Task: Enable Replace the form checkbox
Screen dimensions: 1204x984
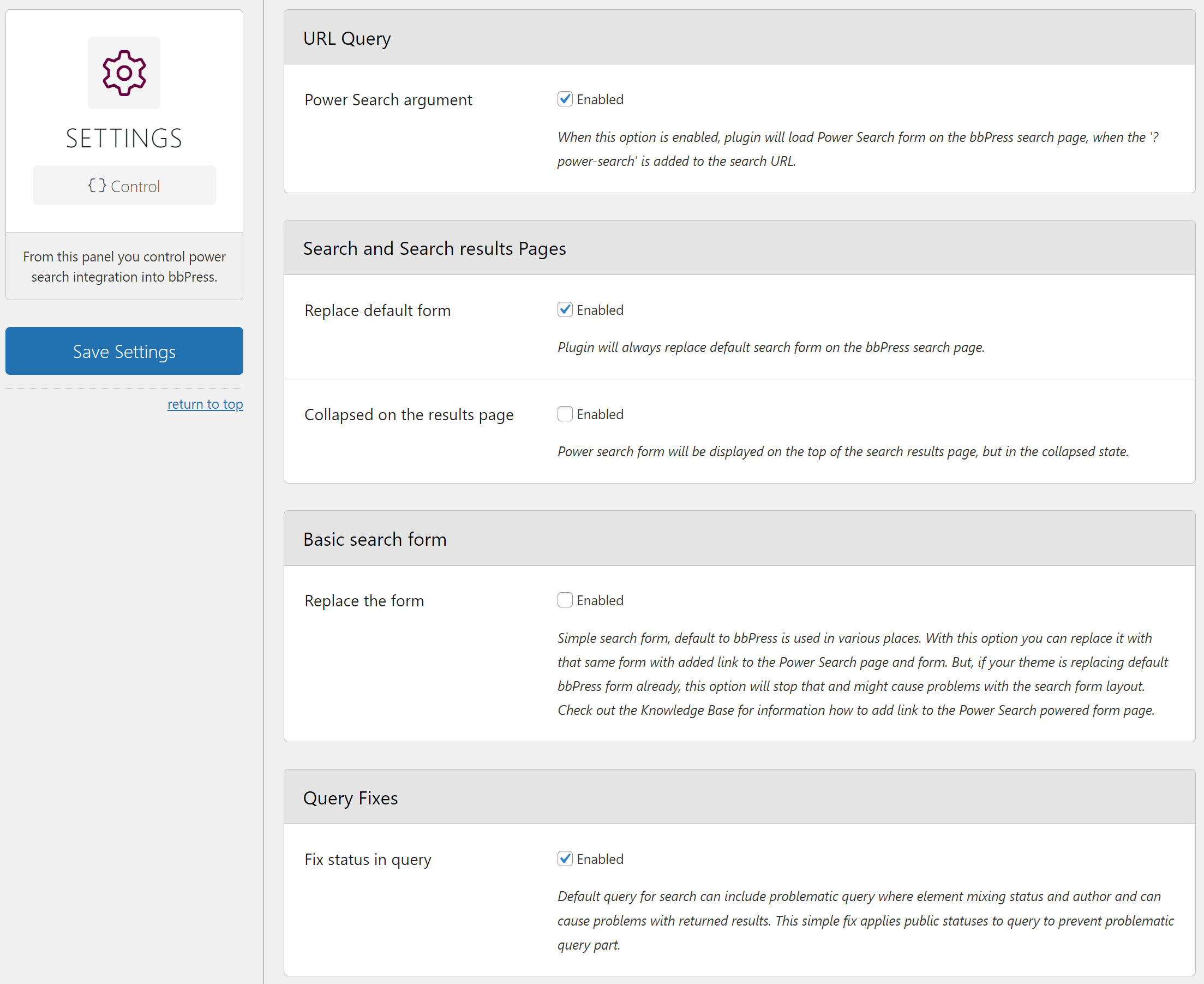Action: pyautogui.click(x=564, y=600)
